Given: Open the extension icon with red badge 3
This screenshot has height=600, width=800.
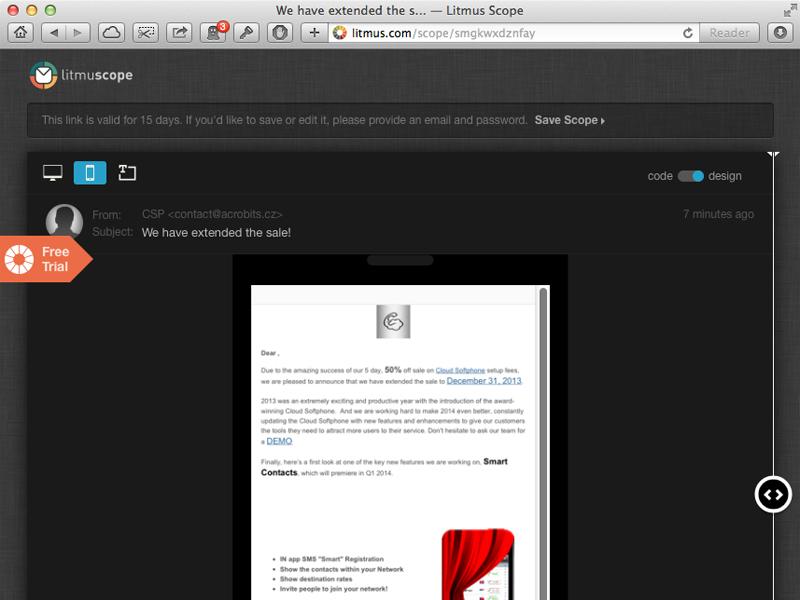Looking at the screenshot, I should pos(213,33).
